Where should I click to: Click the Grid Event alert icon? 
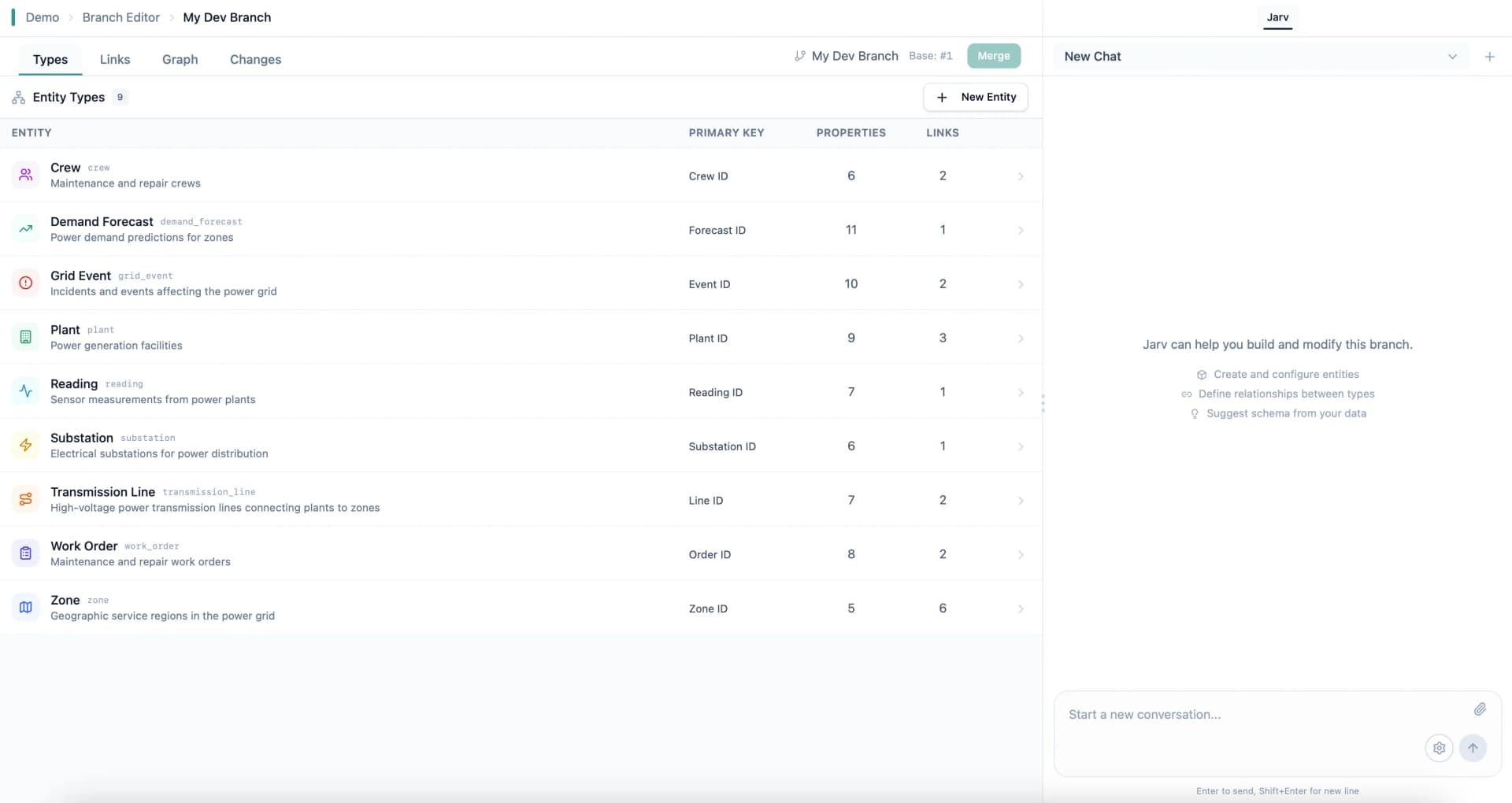pyautogui.click(x=26, y=283)
